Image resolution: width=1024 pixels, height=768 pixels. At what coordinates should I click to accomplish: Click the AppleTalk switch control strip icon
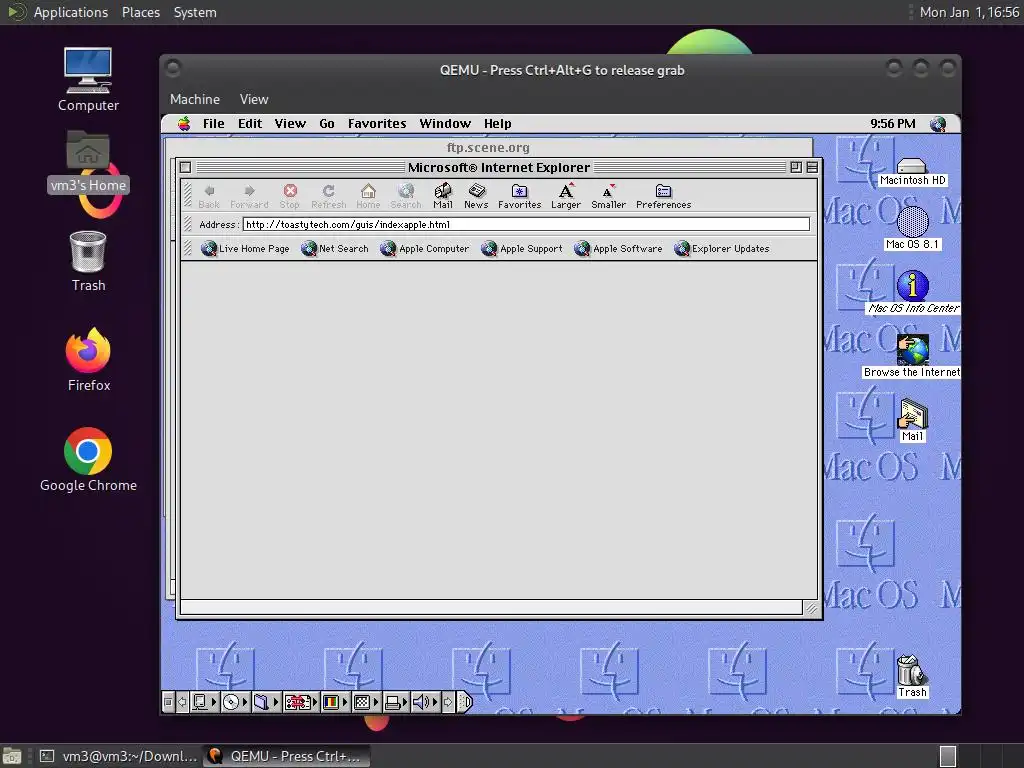click(x=204, y=703)
